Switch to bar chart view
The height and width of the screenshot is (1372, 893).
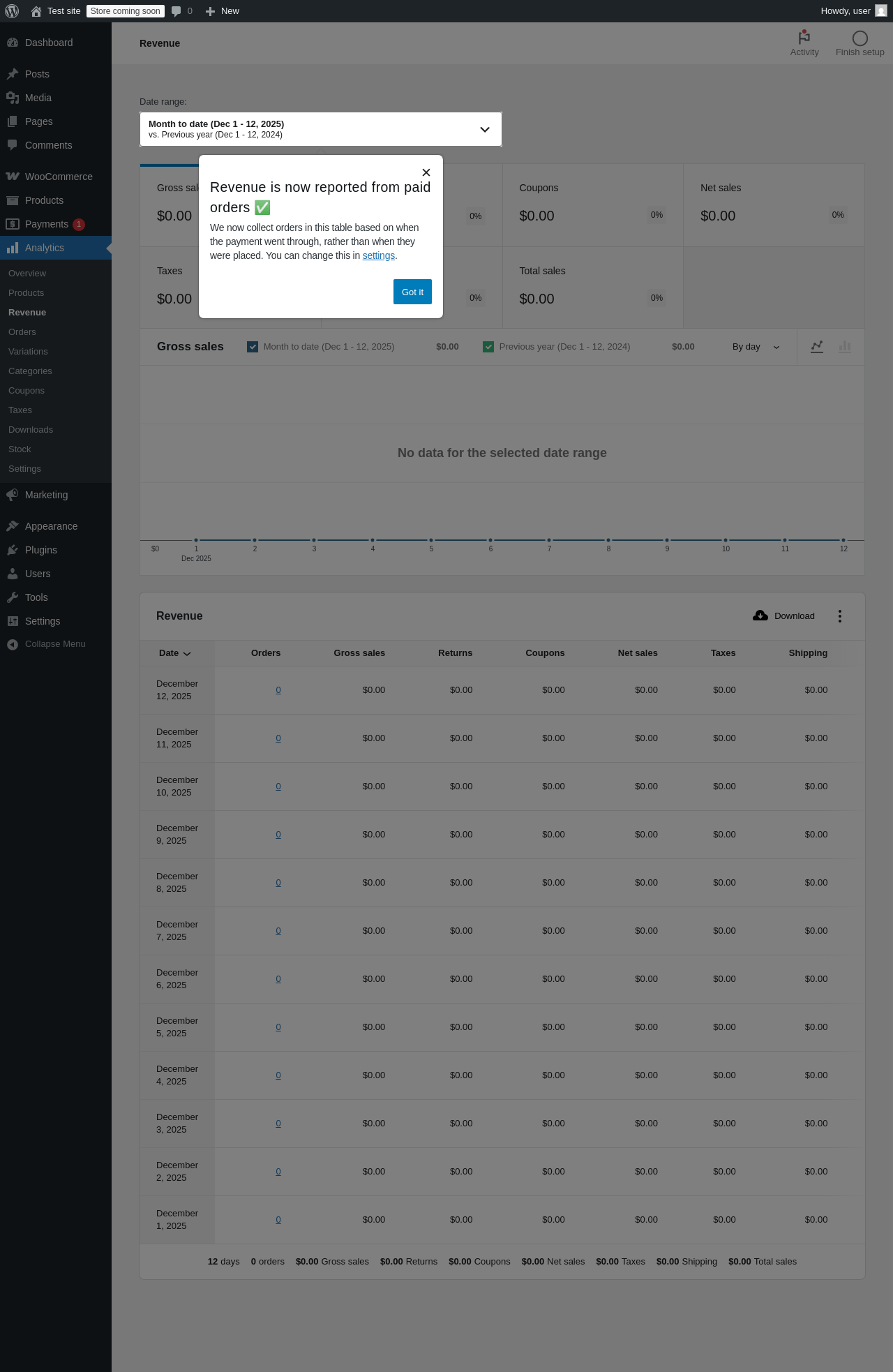coord(845,347)
